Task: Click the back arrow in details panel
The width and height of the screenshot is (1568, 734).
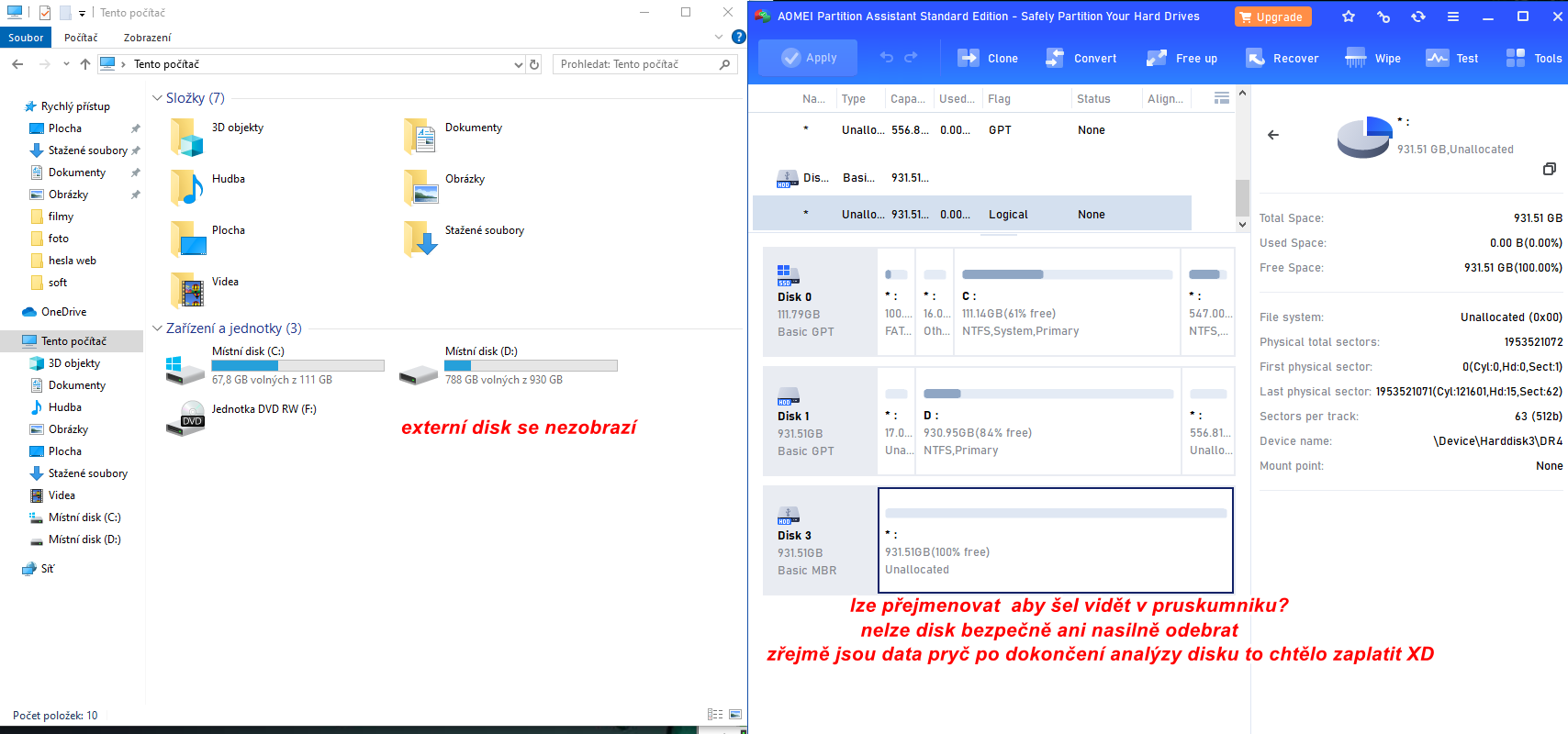Action: (x=1273, y=135)
